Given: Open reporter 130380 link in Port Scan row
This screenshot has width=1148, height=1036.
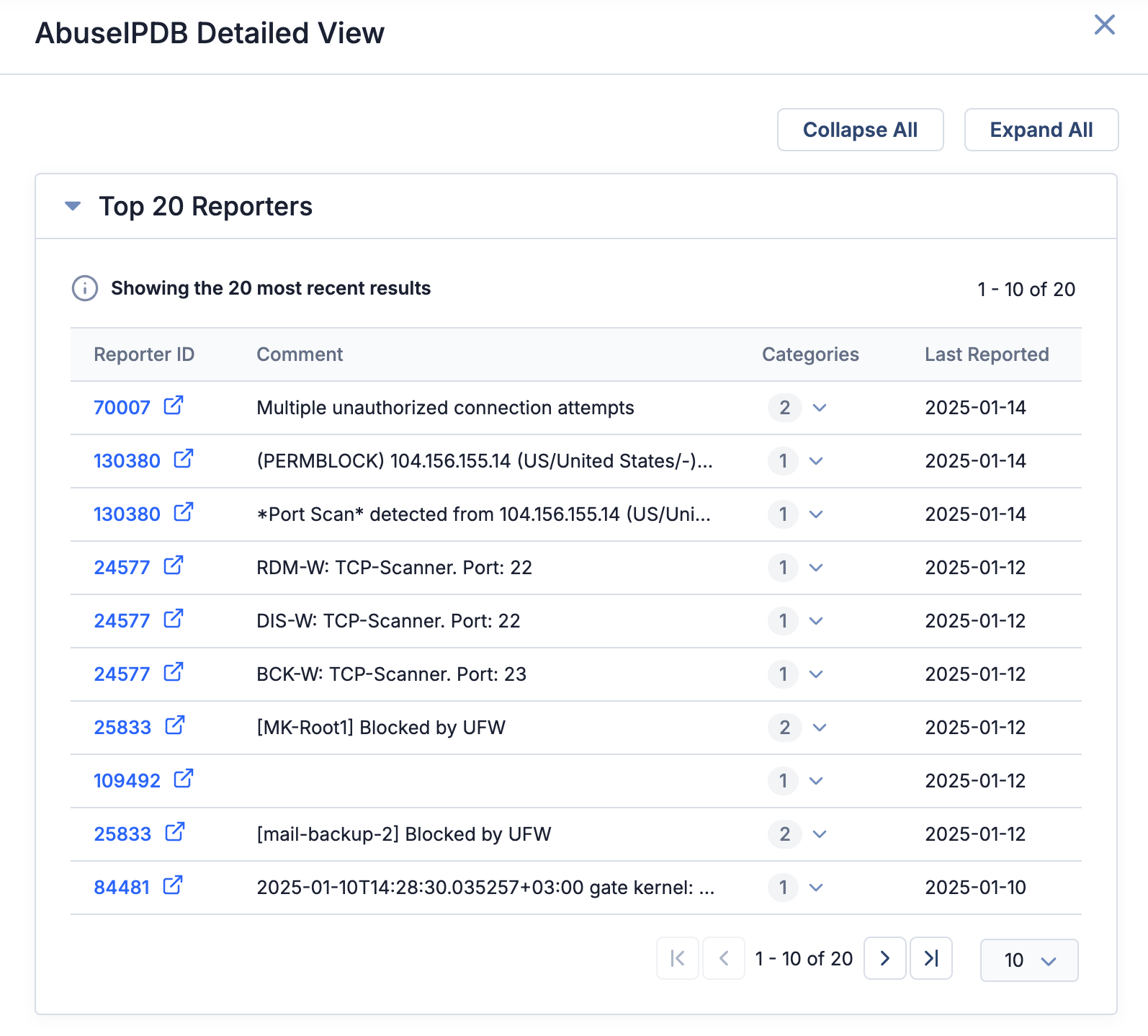Looking at the screenshot, I should pos(127,514).
